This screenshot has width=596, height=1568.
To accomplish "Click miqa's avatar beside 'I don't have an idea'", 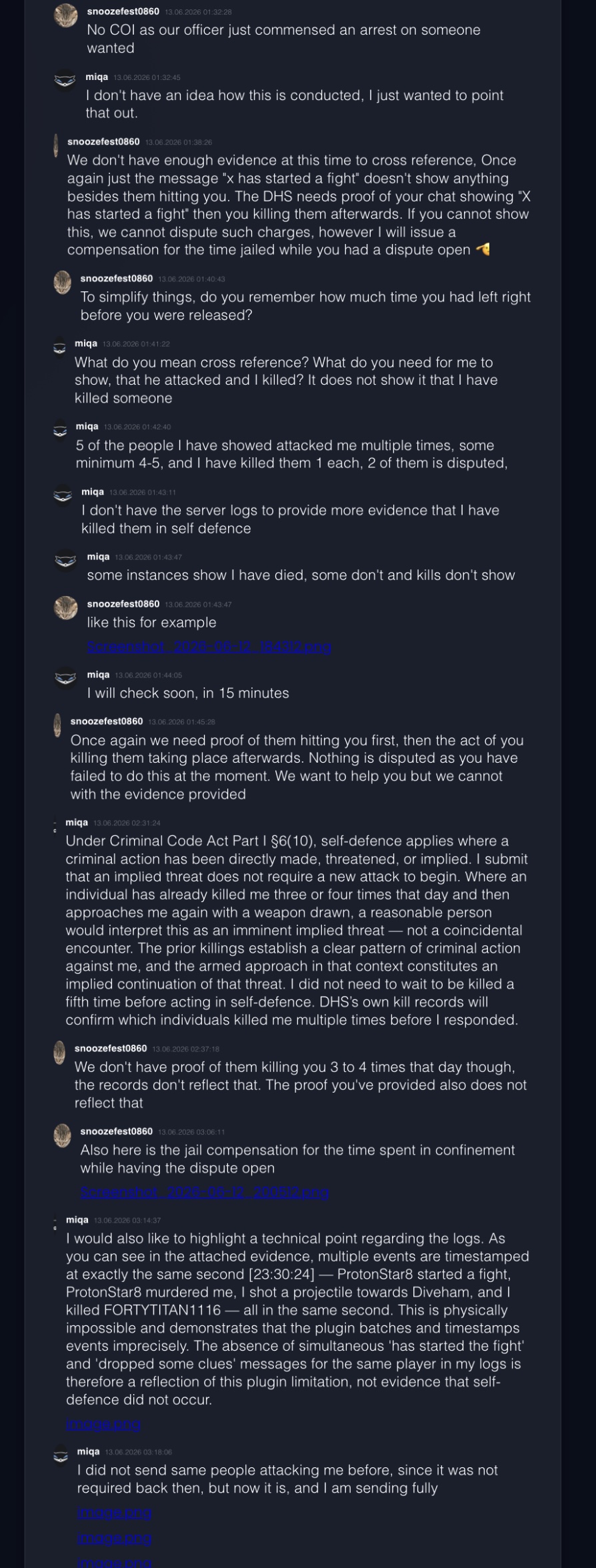I will [x=65, y=81].
